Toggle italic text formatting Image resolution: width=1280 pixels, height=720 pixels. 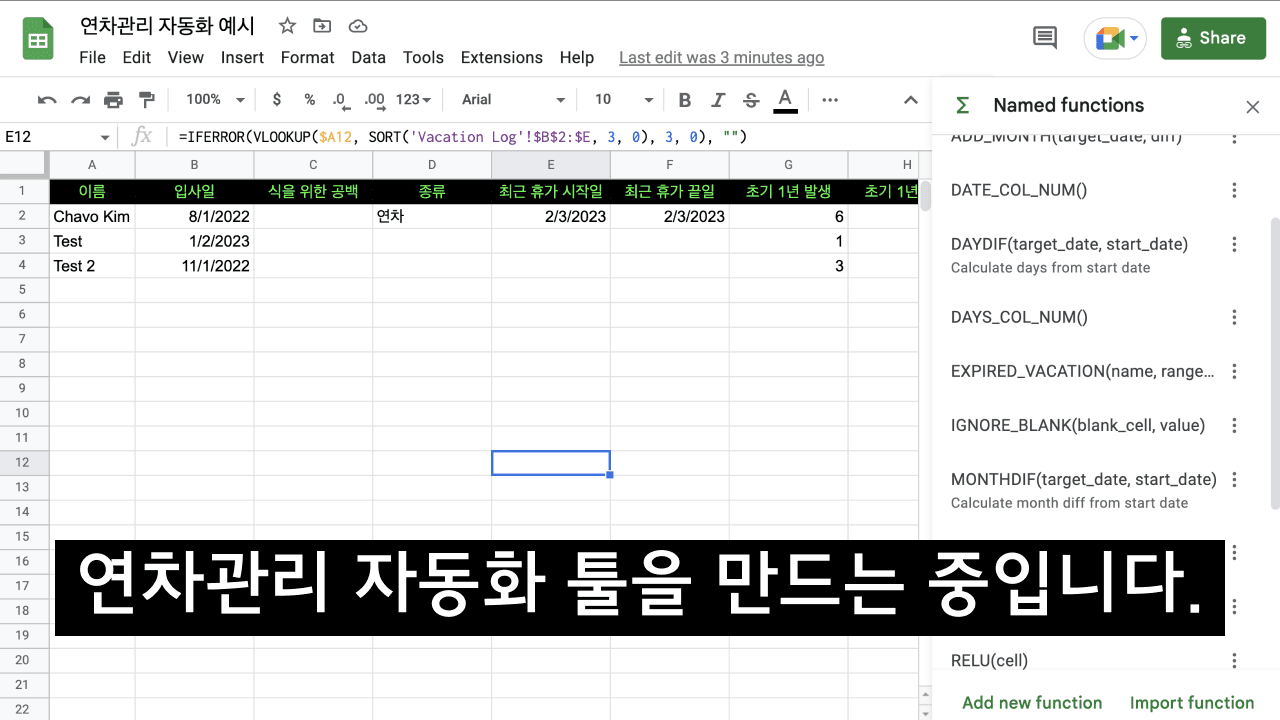(x=717, y=100)
